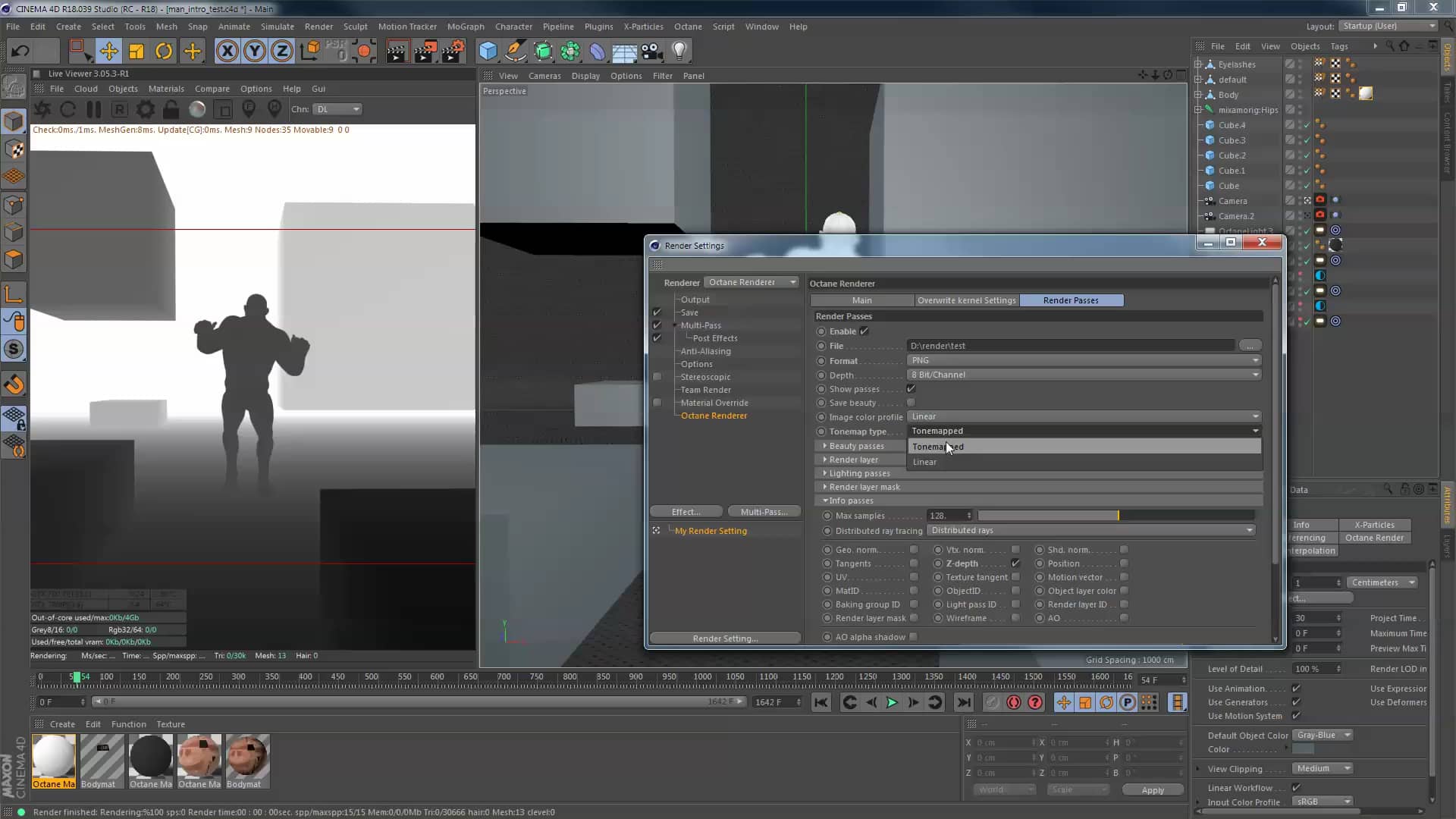Open the Format PNG dropdown

click(x=1083, y=360)
